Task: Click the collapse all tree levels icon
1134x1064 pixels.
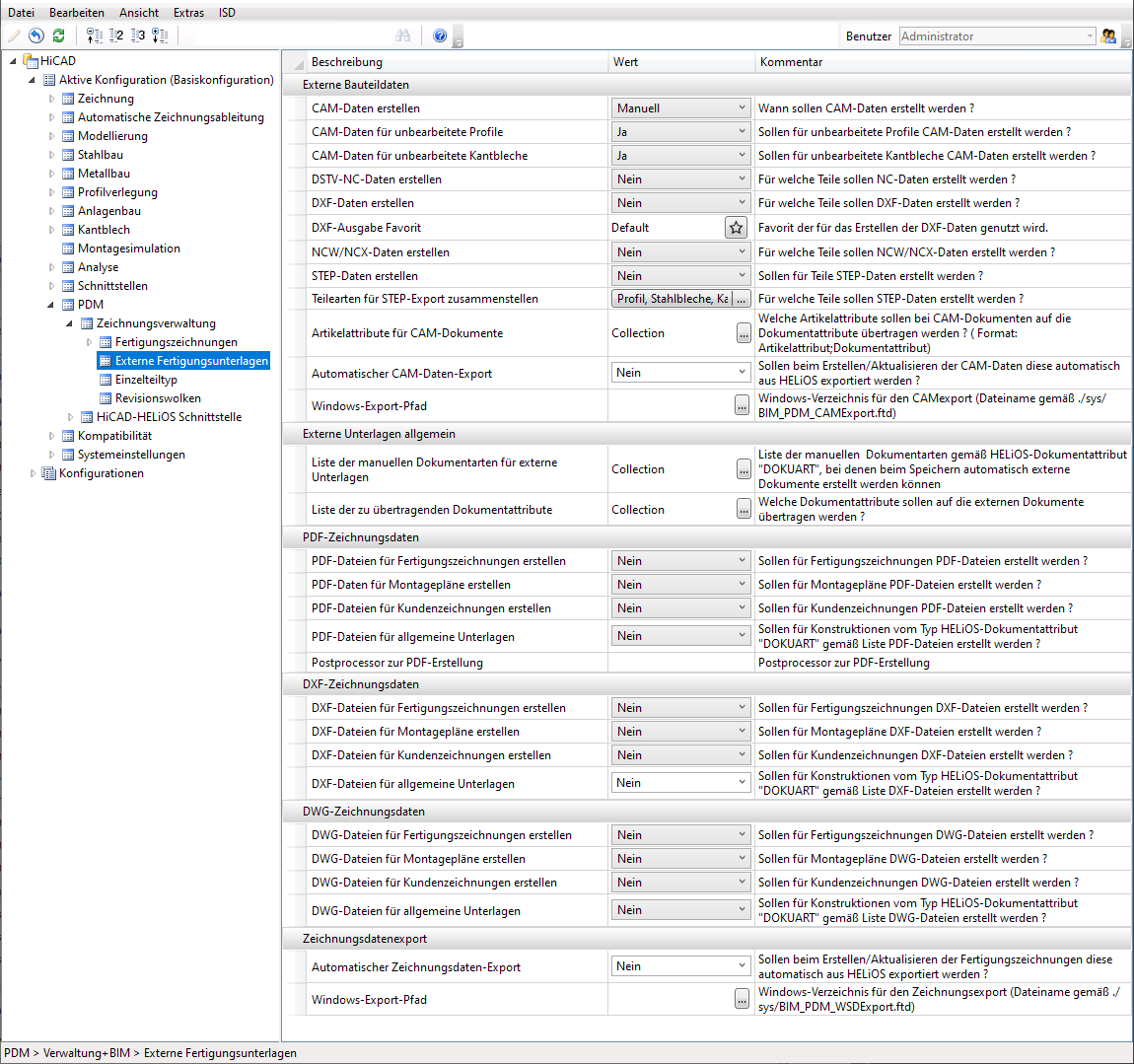Action: [x=95, y=35]
